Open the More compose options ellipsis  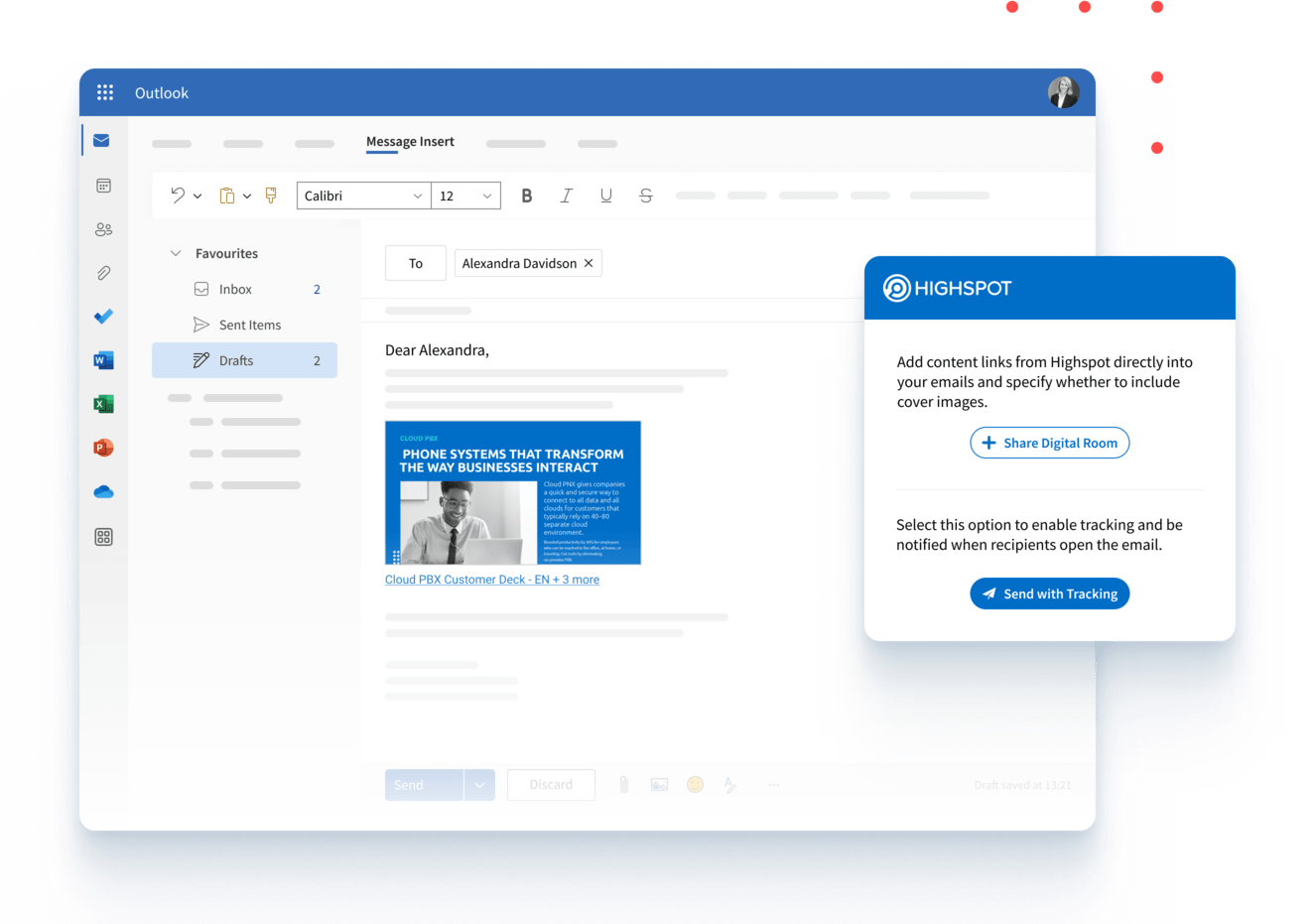(x=774, y=785)
